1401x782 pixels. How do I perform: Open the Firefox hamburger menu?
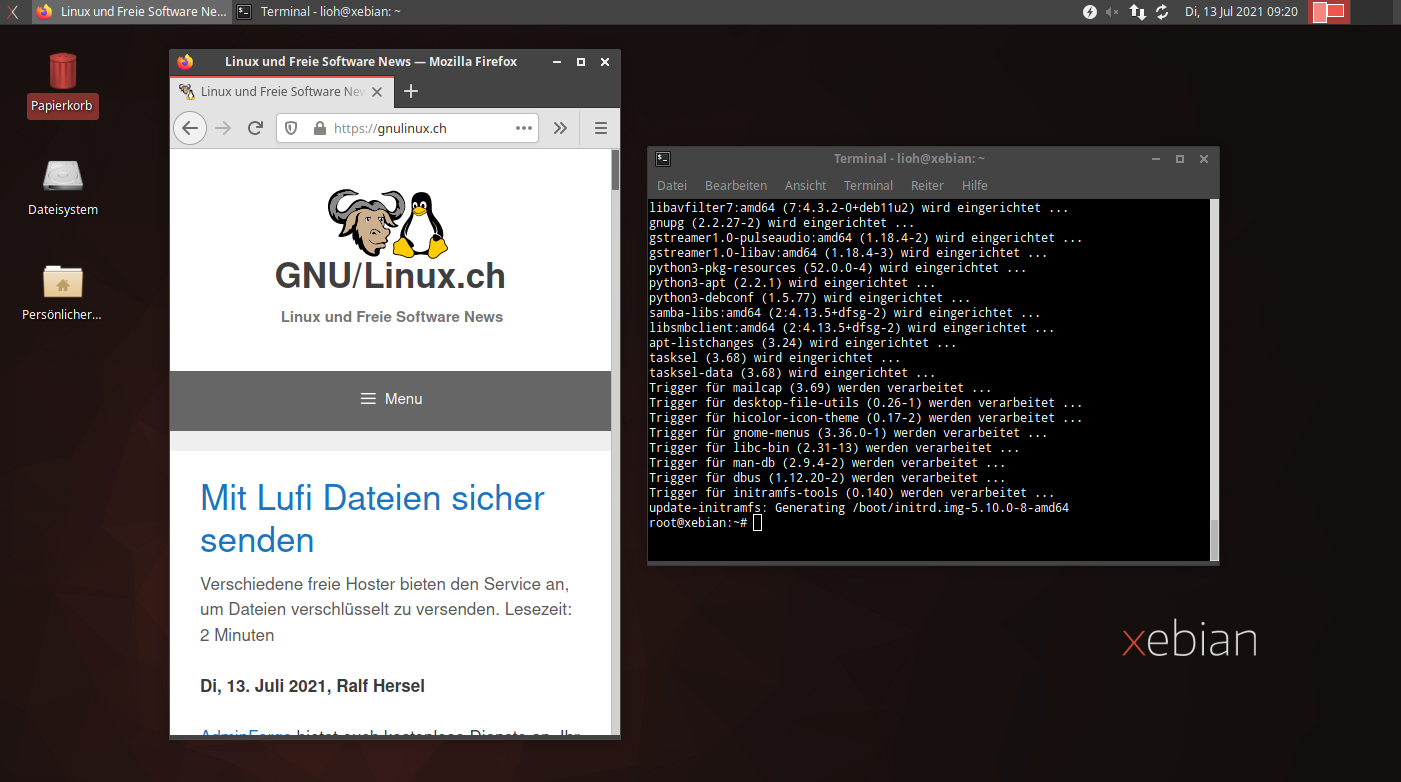(x=601, y=128)
